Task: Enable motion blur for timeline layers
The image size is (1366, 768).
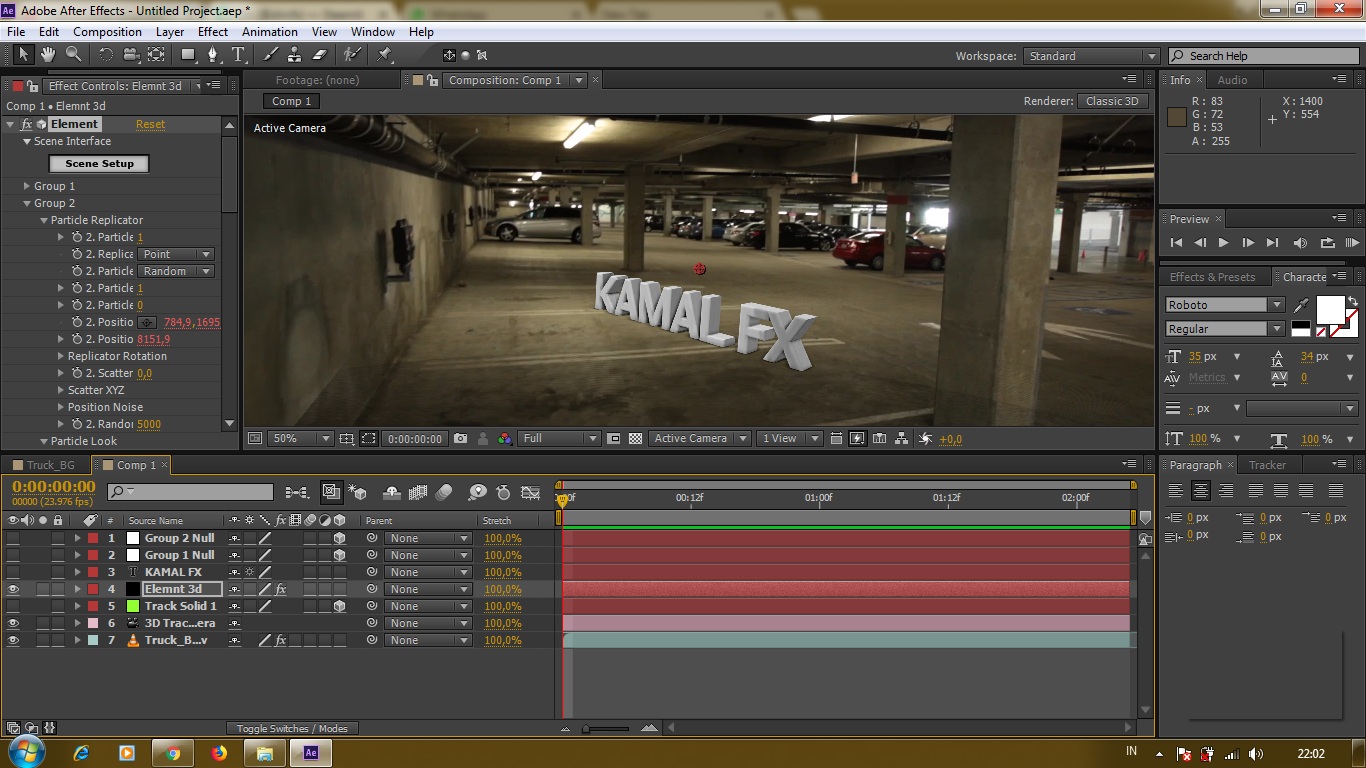Action: click(444, 492)
